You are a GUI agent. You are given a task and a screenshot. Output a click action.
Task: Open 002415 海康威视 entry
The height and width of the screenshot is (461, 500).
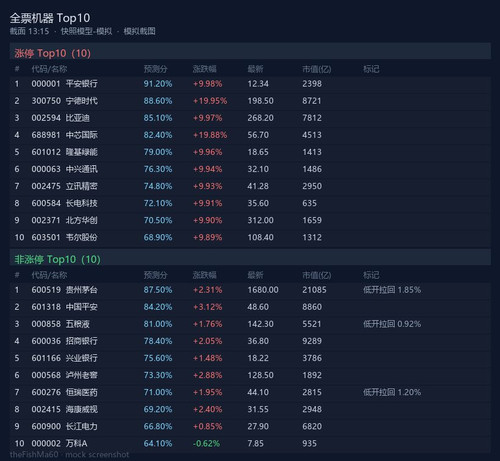250,409
